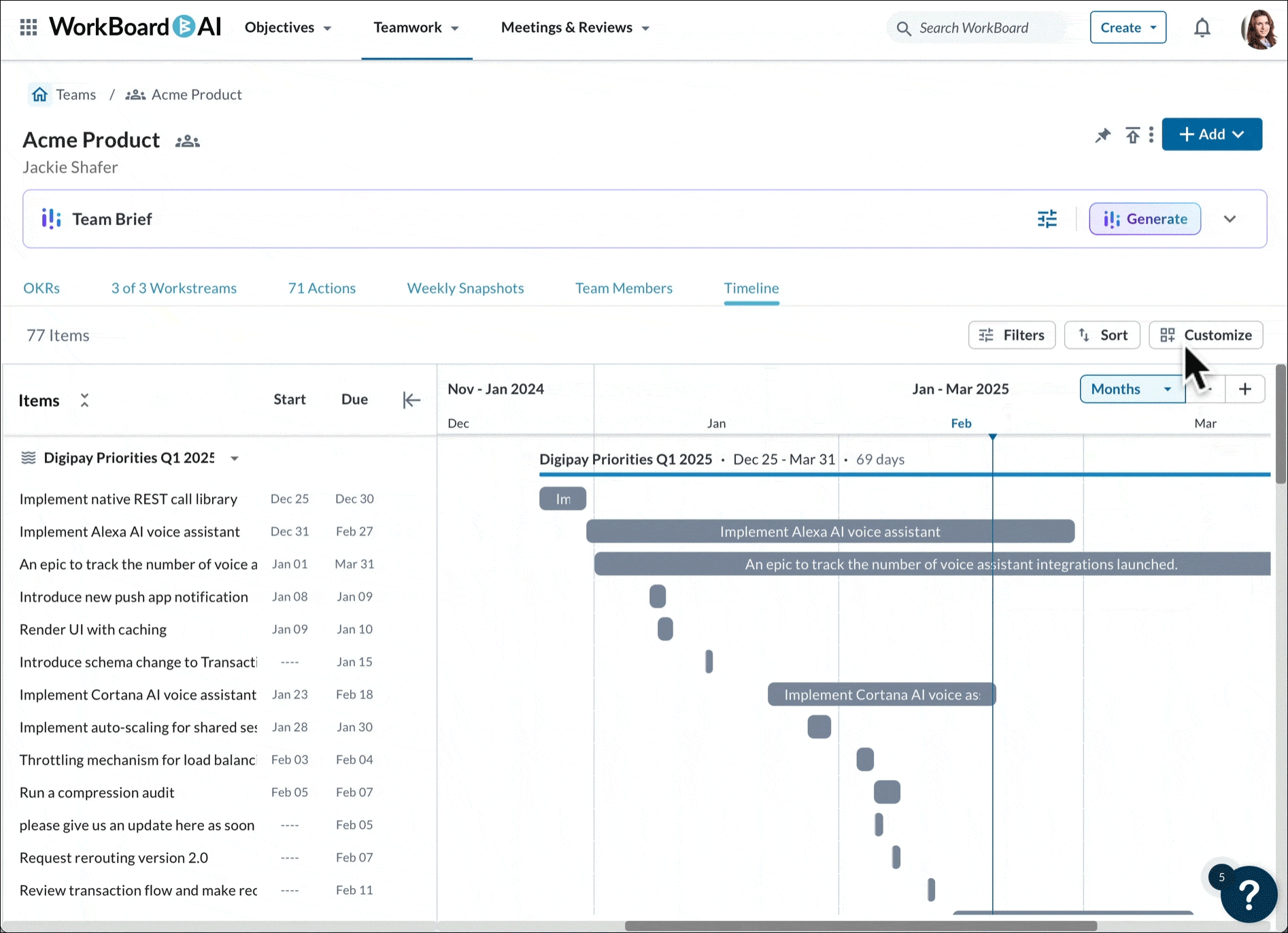The width and height of the screenshot is (1288, 933).
Task: Collapse the Digipay Priorities Q1 2025 group
Action: pos(235,458)
